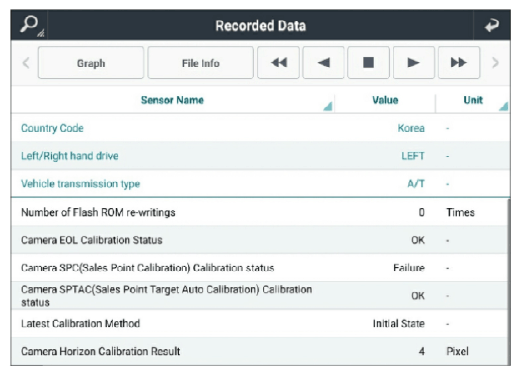Go back using the return arrow icon
The width and height of the screenshot is (520, 375).
point(492,26)
